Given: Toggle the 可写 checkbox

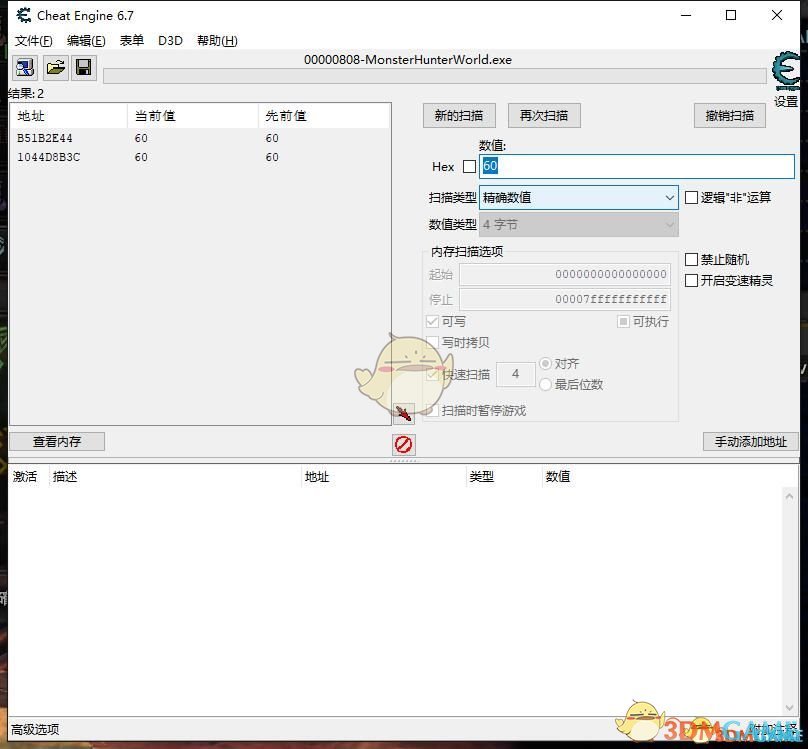Looking at the screenshot, I should 432,322.
